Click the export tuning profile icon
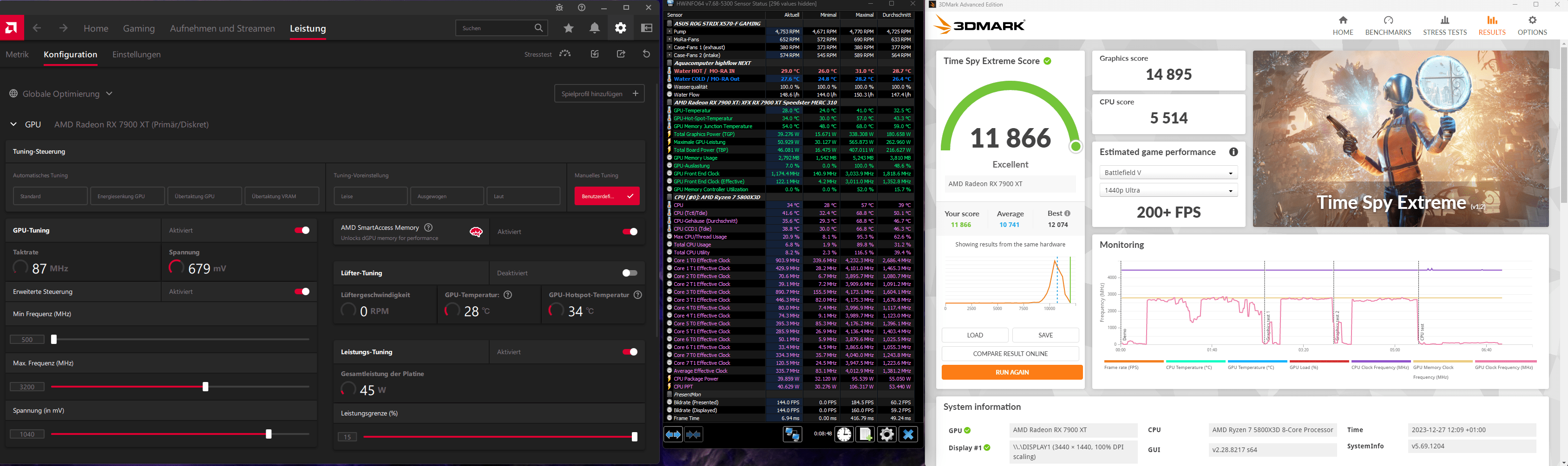 click(x=621, y=54)
